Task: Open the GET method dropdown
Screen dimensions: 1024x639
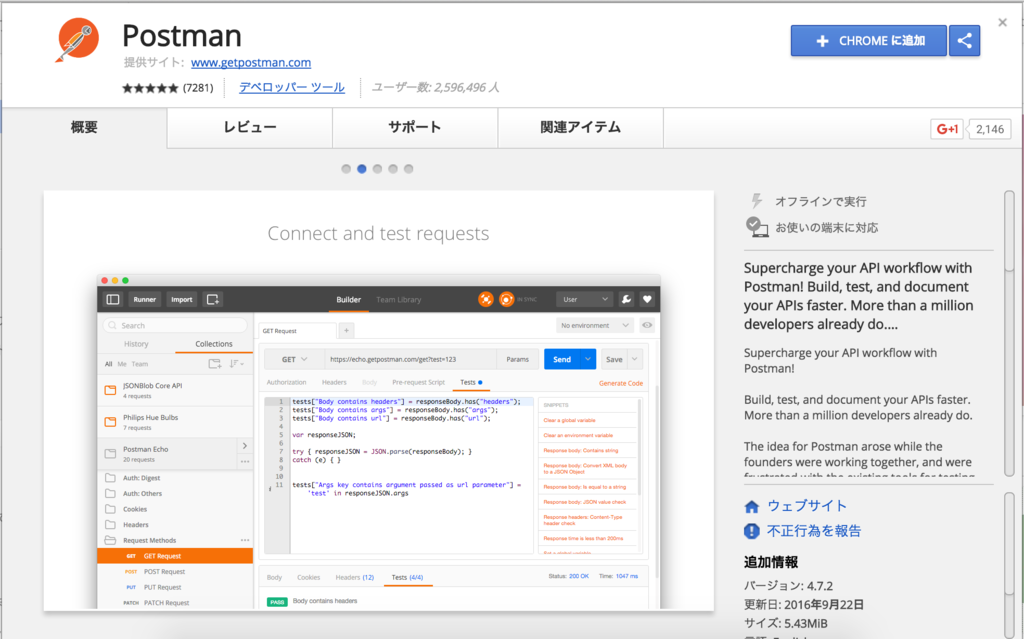Action: (x=295, y=359)
